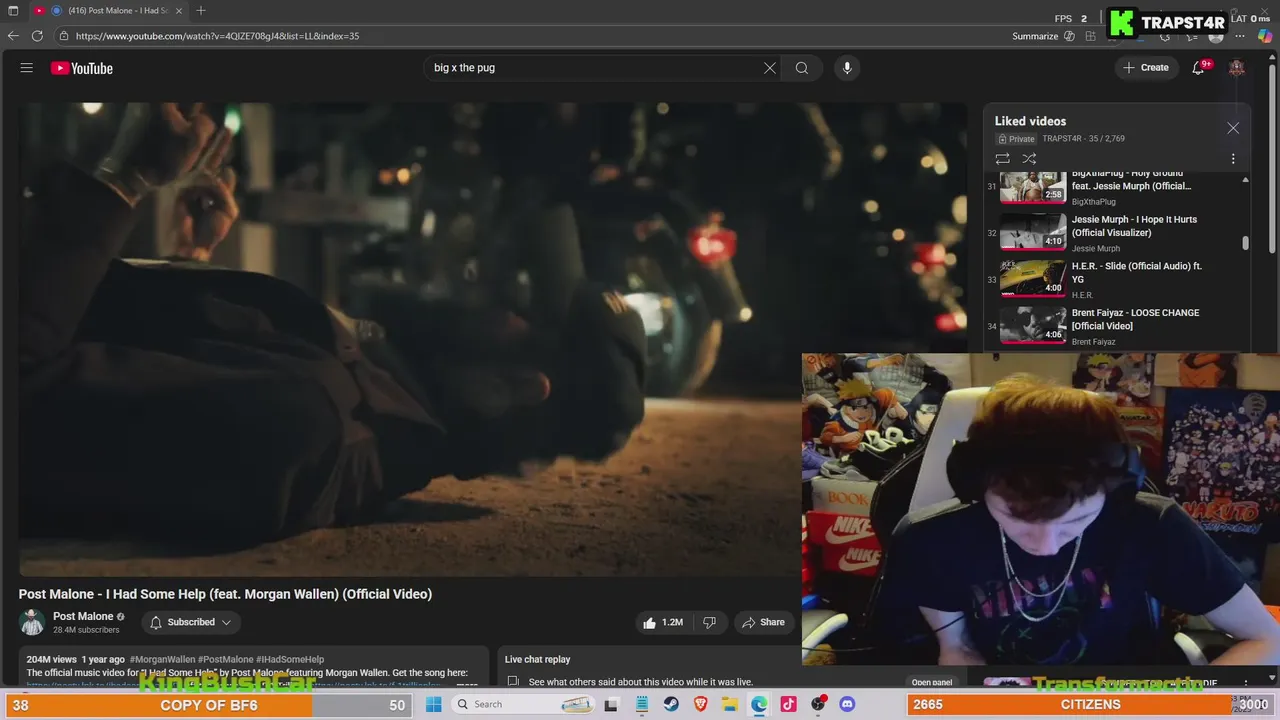Toggle shuffle playlist in Liked videos
The image size is (1280, 720).
(x=1029, y=159)
